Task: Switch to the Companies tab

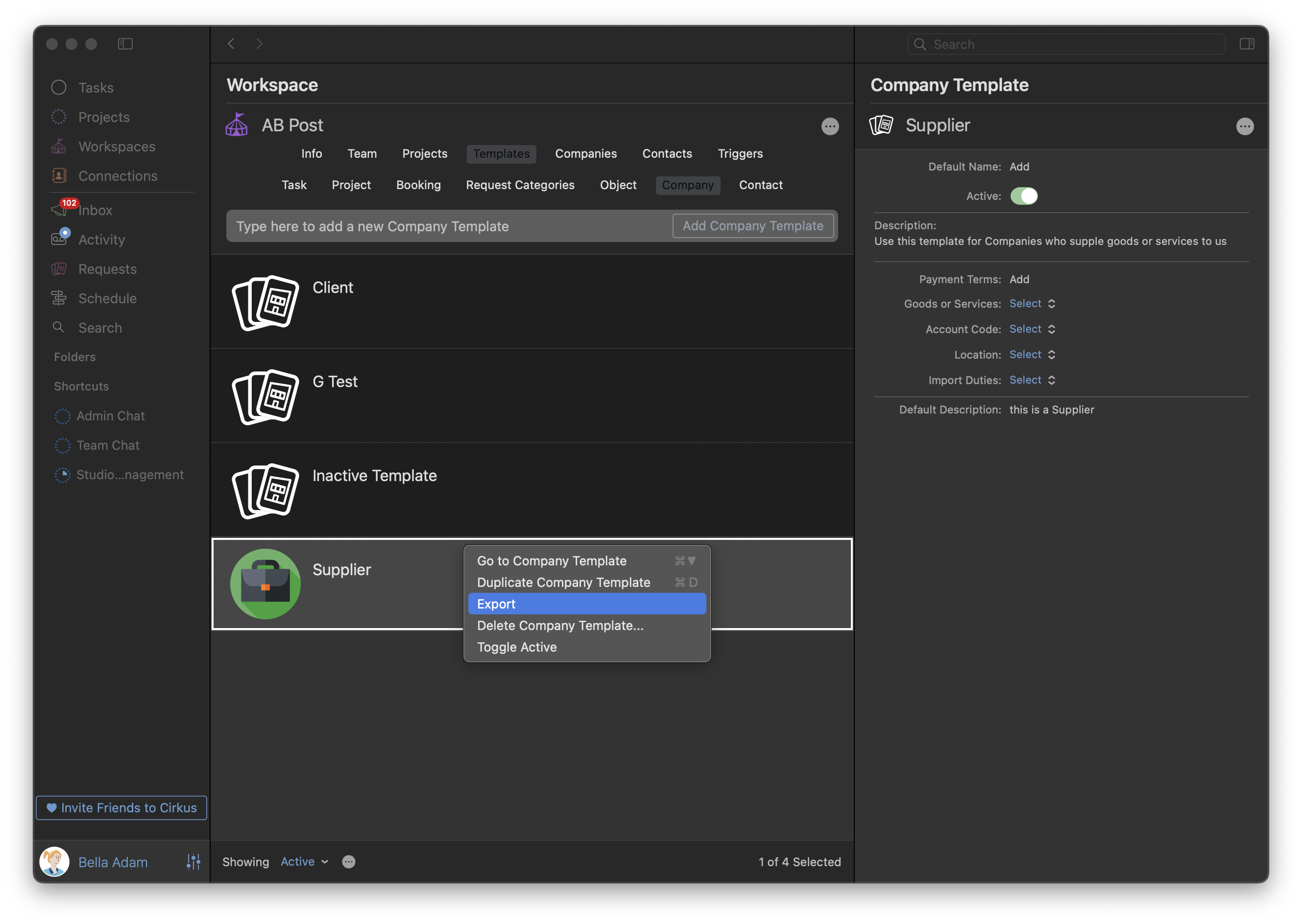Action: click(x=585, y=154)
